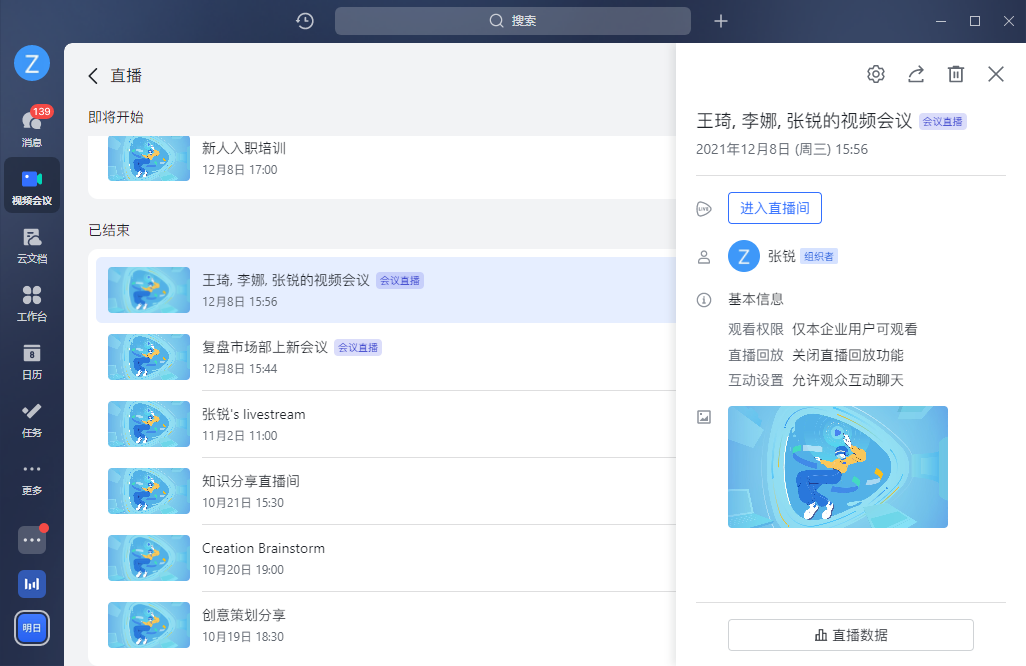Image resolution: width=1026 pixels, height=666 pixels.
Task: Open the history clock icon
Action: (305, 21)
